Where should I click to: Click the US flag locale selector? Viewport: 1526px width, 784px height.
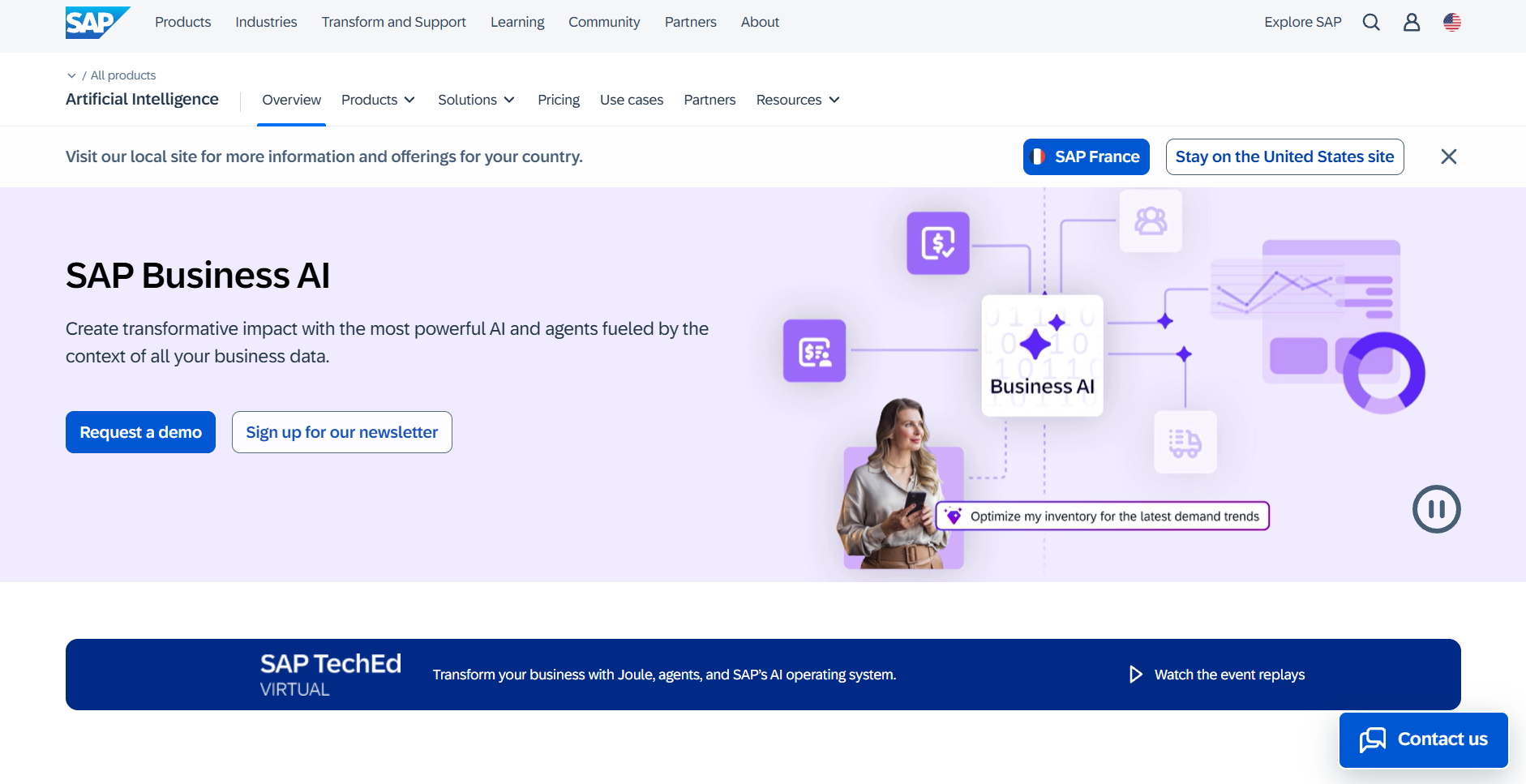coord(1451,22)
